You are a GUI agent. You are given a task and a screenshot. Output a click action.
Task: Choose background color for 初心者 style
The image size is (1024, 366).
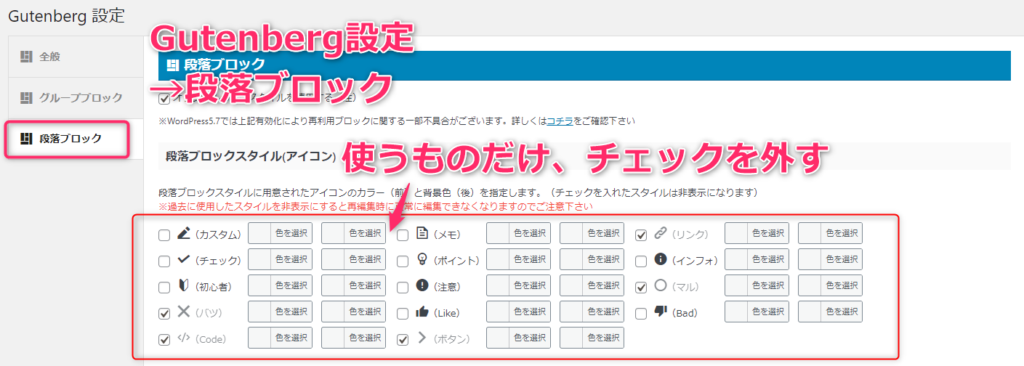(353, 285)
